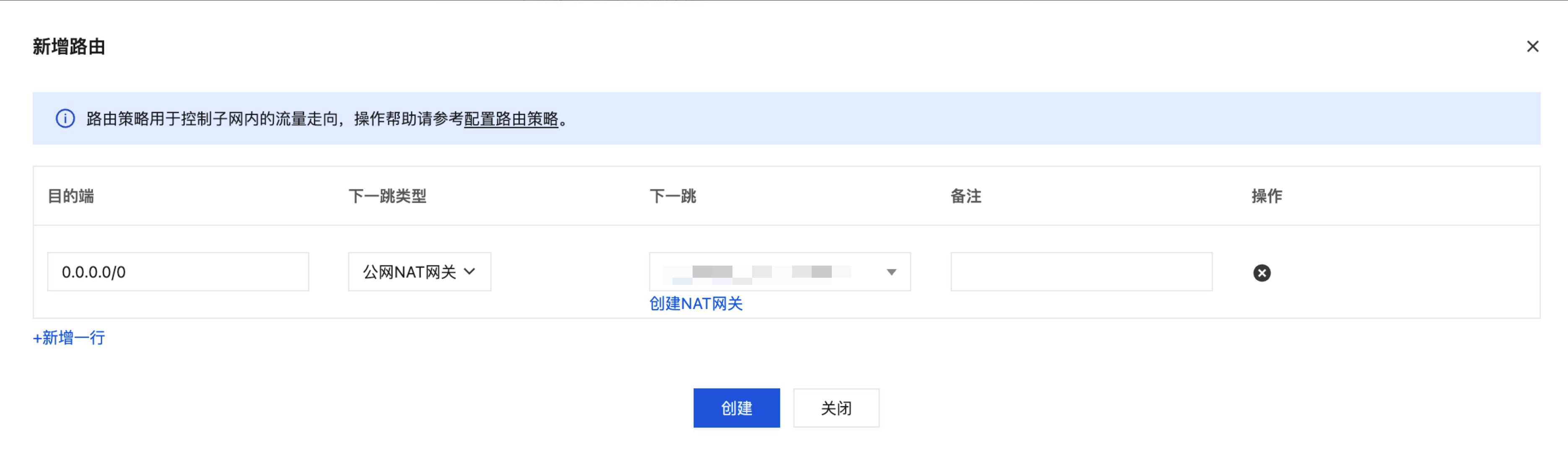1568x460 pixels.
Task: Open the 配置路由策略 help link
Action: (511, 119)
